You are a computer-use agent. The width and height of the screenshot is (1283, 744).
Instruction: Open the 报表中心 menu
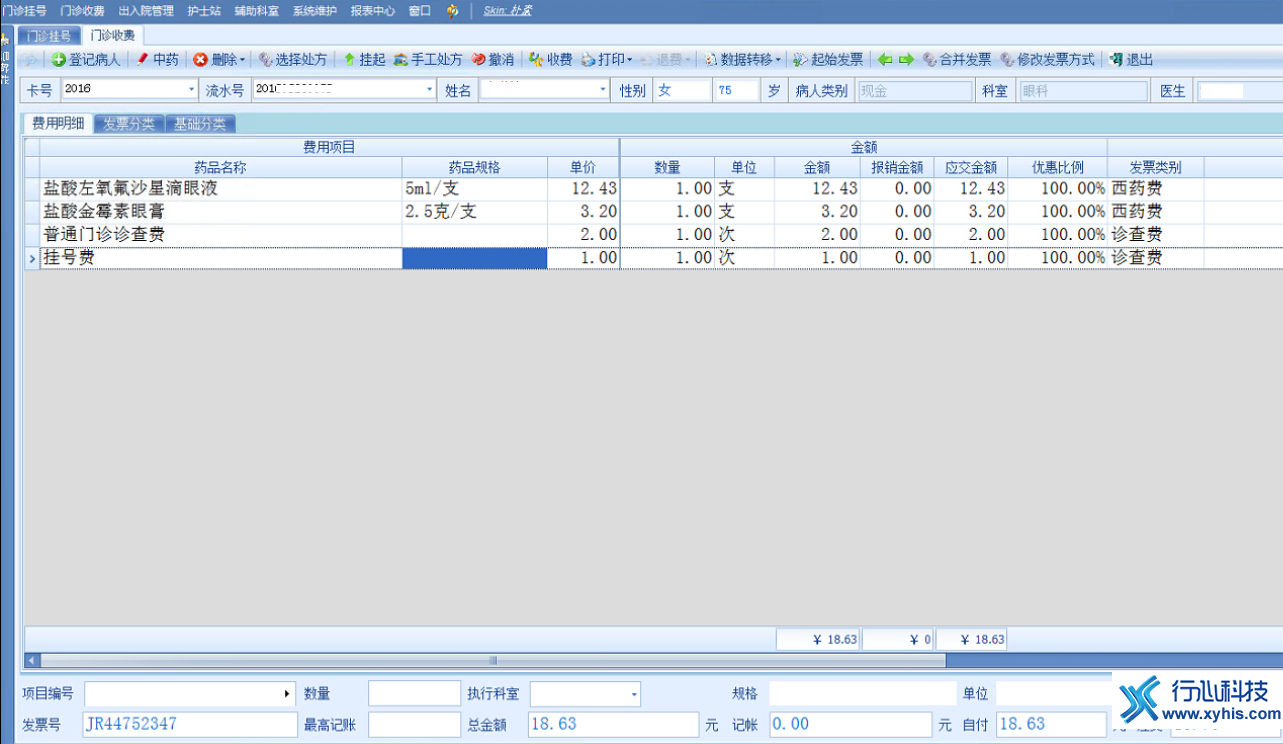click(x=373, y=11)
